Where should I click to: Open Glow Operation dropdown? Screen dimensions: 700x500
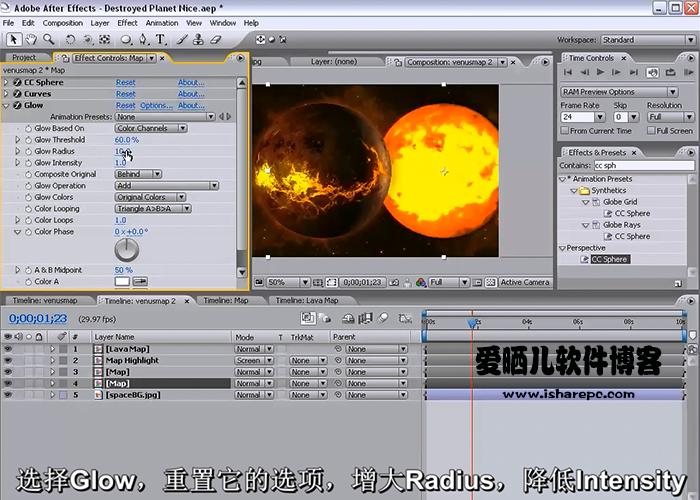[167, 185]
